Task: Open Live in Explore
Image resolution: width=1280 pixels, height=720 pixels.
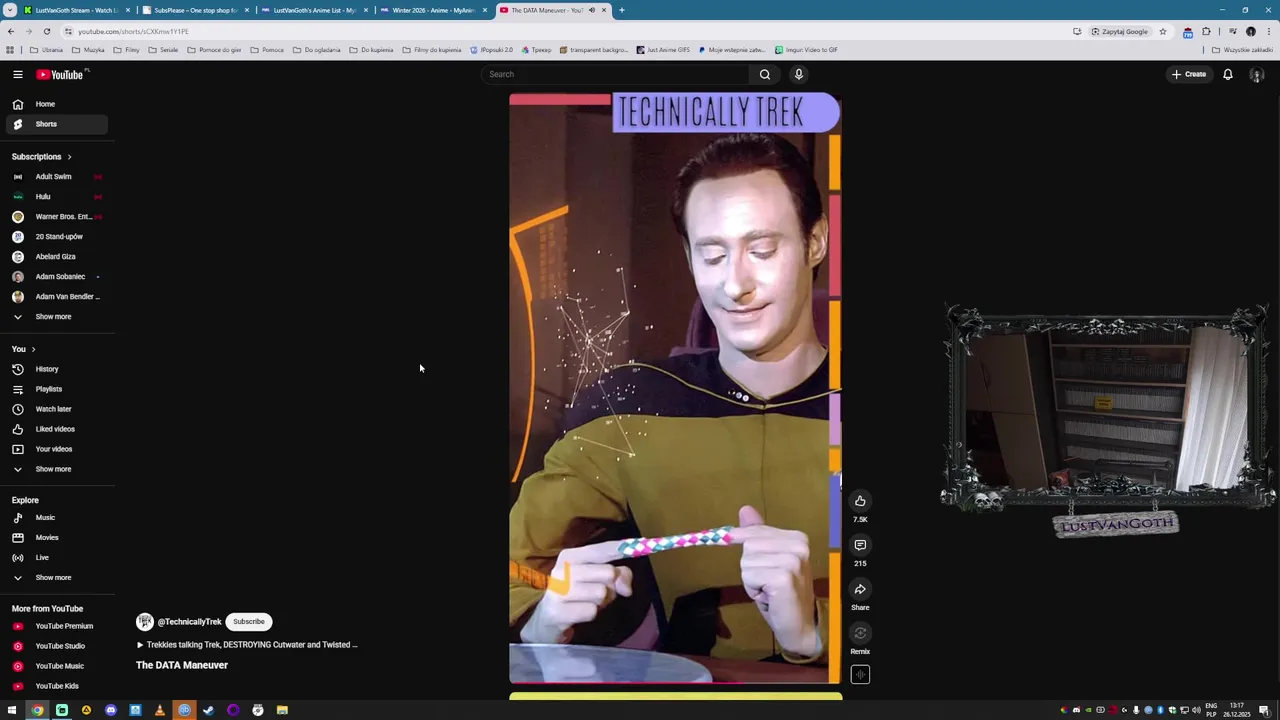Action: [56, 558]
